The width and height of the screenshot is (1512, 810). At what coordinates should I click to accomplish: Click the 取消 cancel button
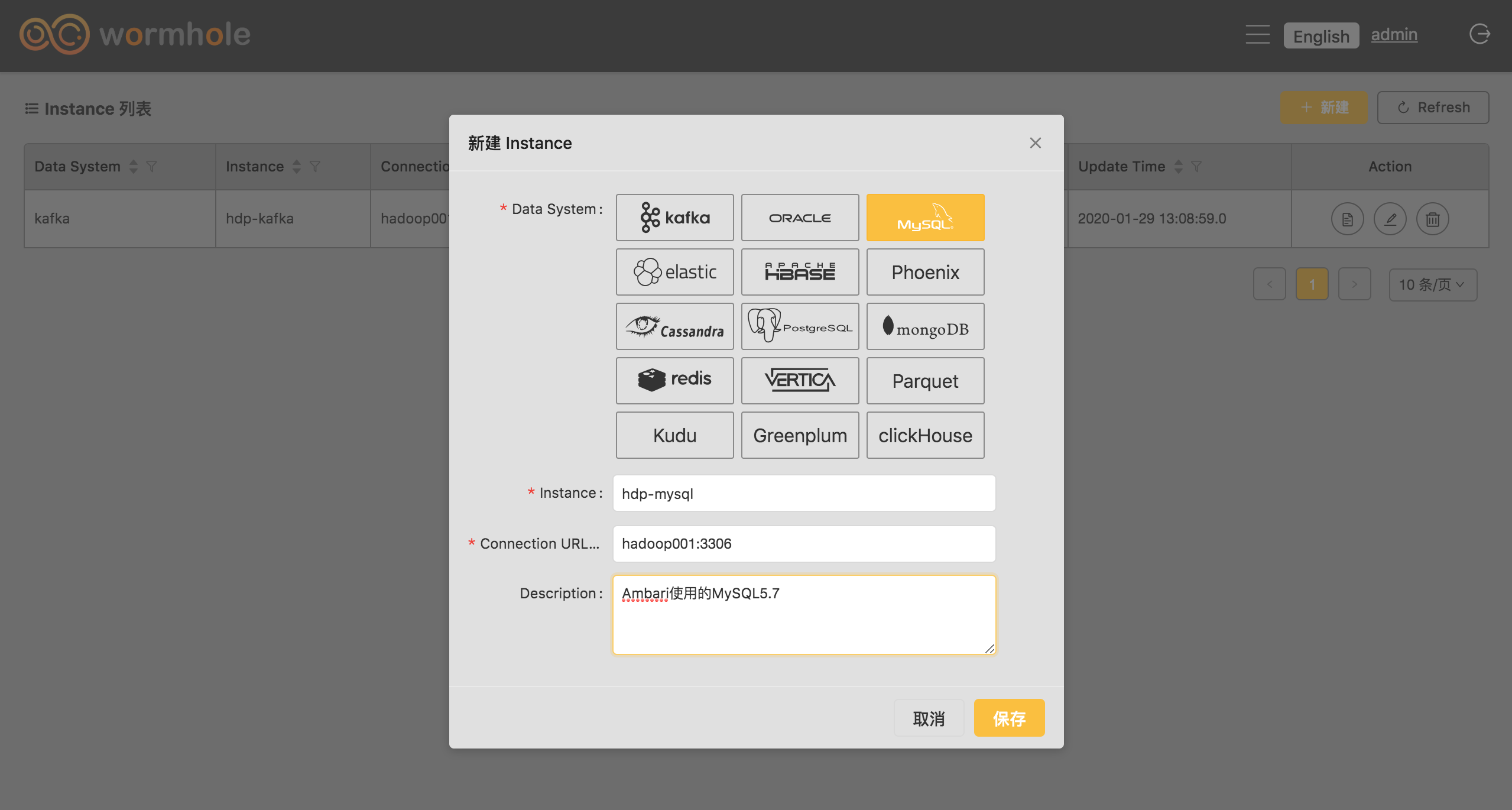click(x=929, y=718)
